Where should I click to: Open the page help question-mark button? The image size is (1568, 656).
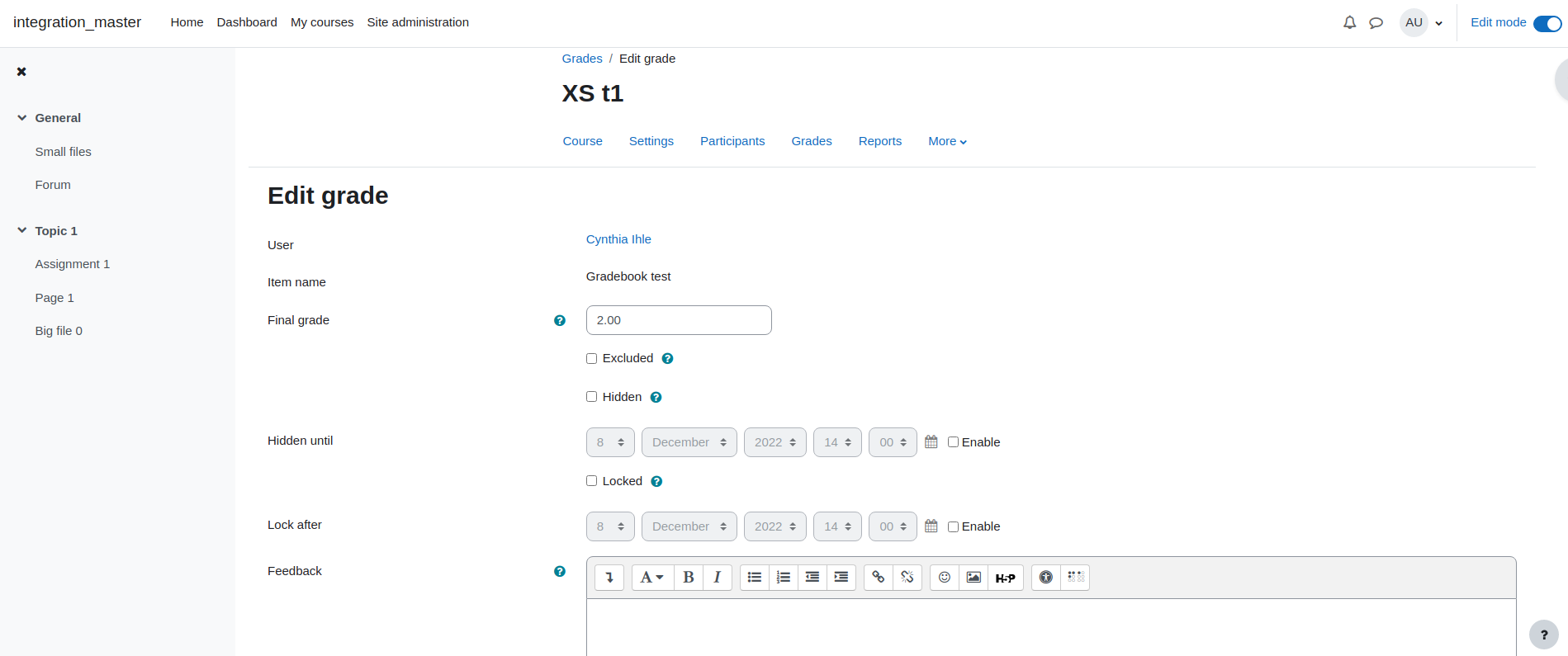pyautogui.click(x=1544, y=635)
